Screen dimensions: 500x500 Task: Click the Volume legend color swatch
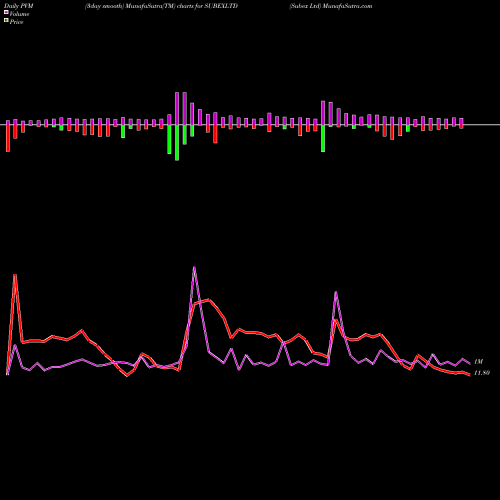coord(6,12)
